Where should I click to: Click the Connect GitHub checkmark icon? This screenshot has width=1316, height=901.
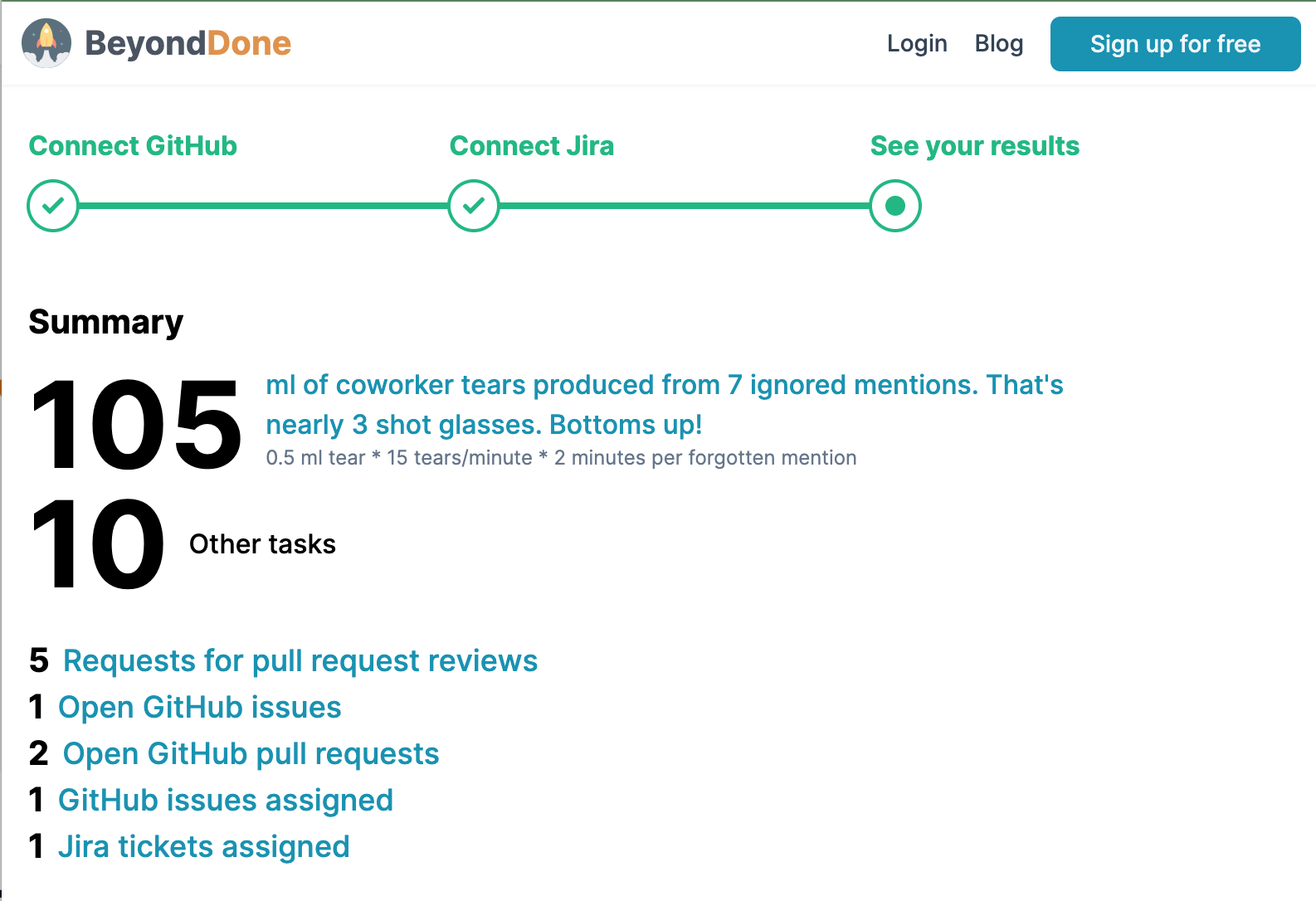[52, 205]
